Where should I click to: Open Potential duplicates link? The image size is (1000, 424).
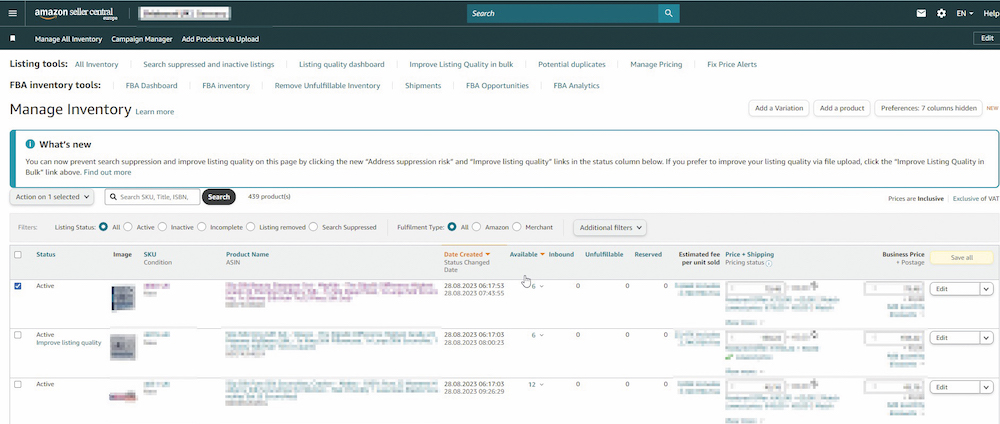coord(571,64)
